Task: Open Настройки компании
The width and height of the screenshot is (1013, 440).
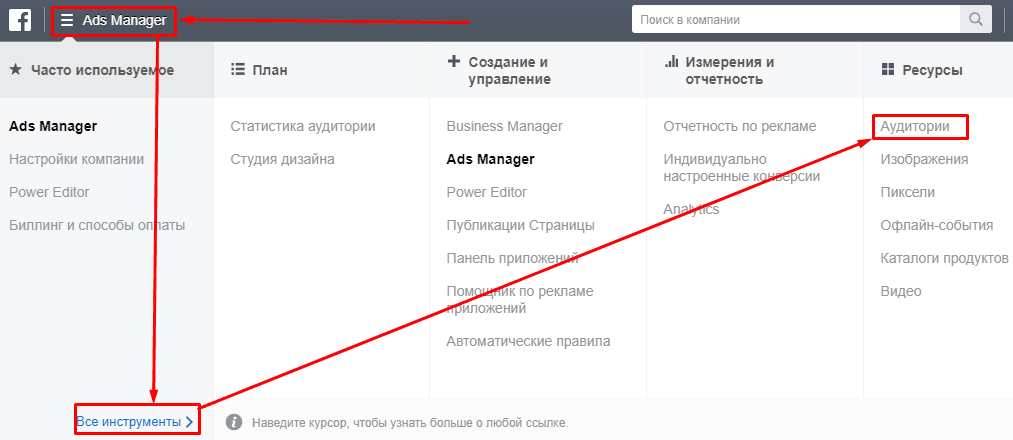Action: [x=76, y=159]
